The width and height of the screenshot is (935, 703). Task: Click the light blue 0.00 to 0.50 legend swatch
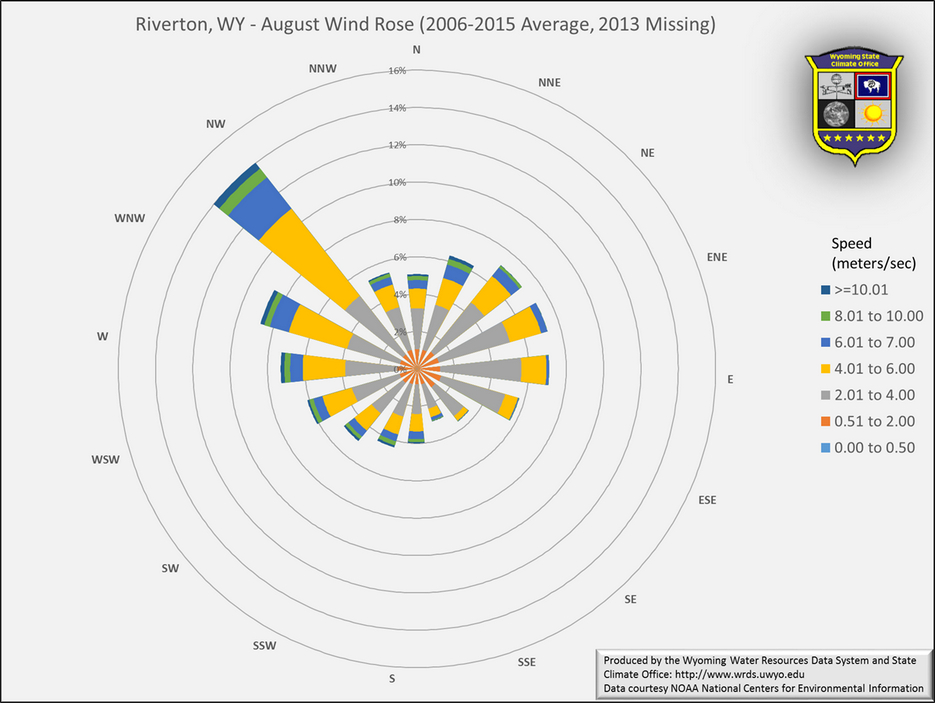click(825, 447)
